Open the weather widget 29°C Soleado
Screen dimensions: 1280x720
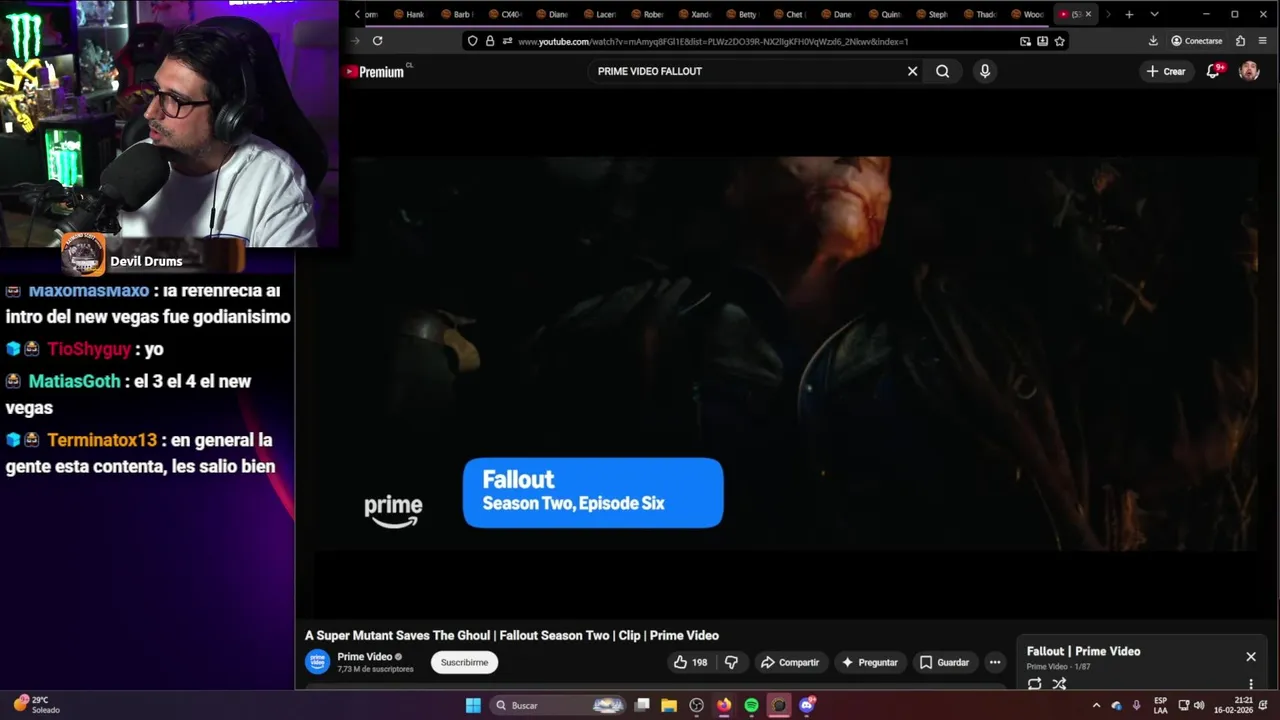point(37,705)
